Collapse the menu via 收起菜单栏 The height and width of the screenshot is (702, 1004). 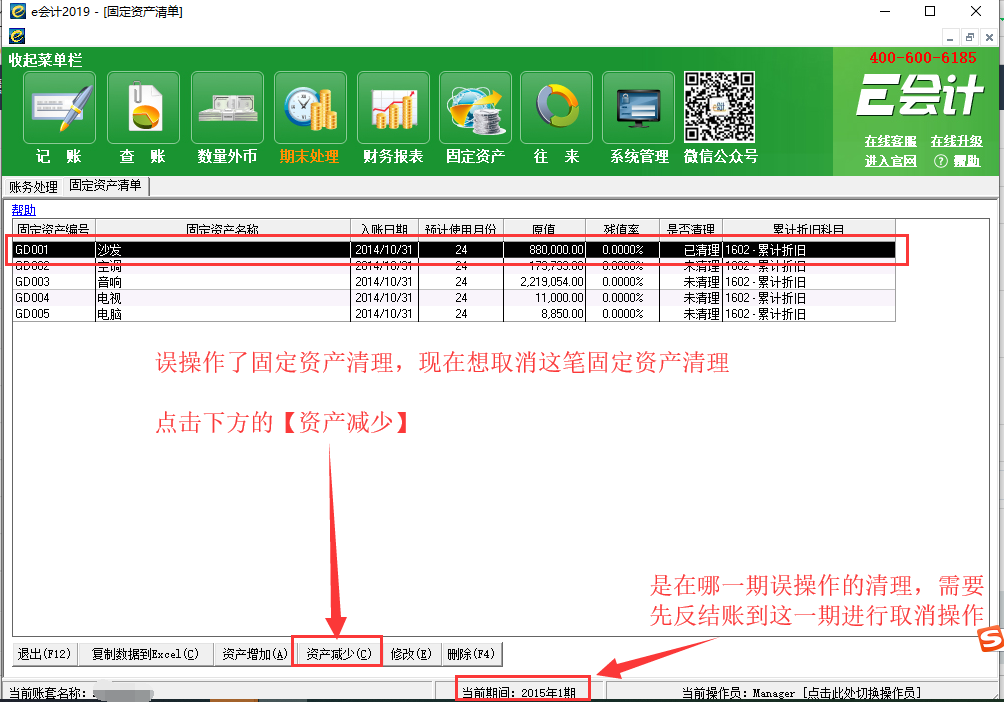[x=45, y=60]
